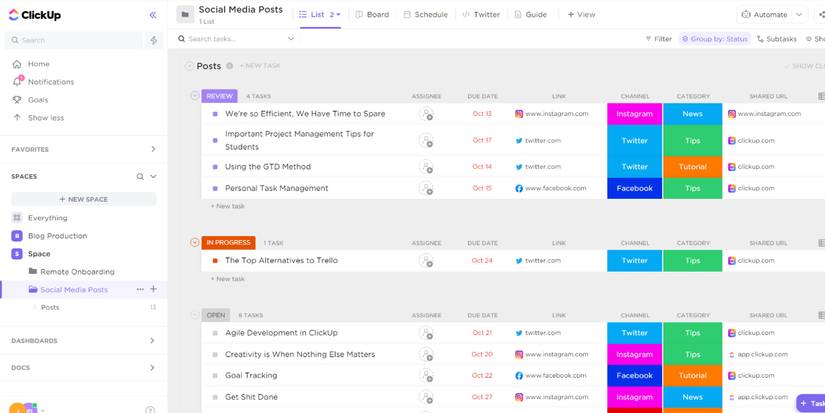Open the Social Media Posts ellipsis menu
The width and height of the screenshot is (825, 413).
click(140, 289)
